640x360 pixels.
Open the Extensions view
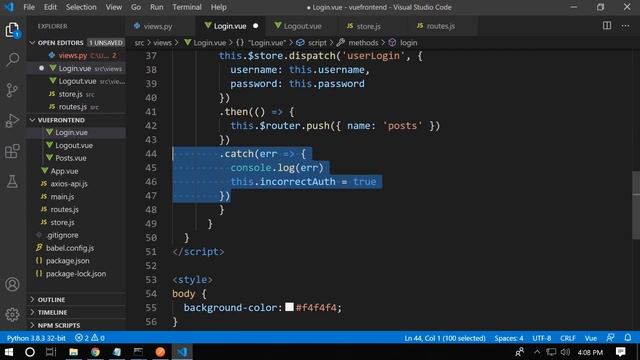[12, 151]
